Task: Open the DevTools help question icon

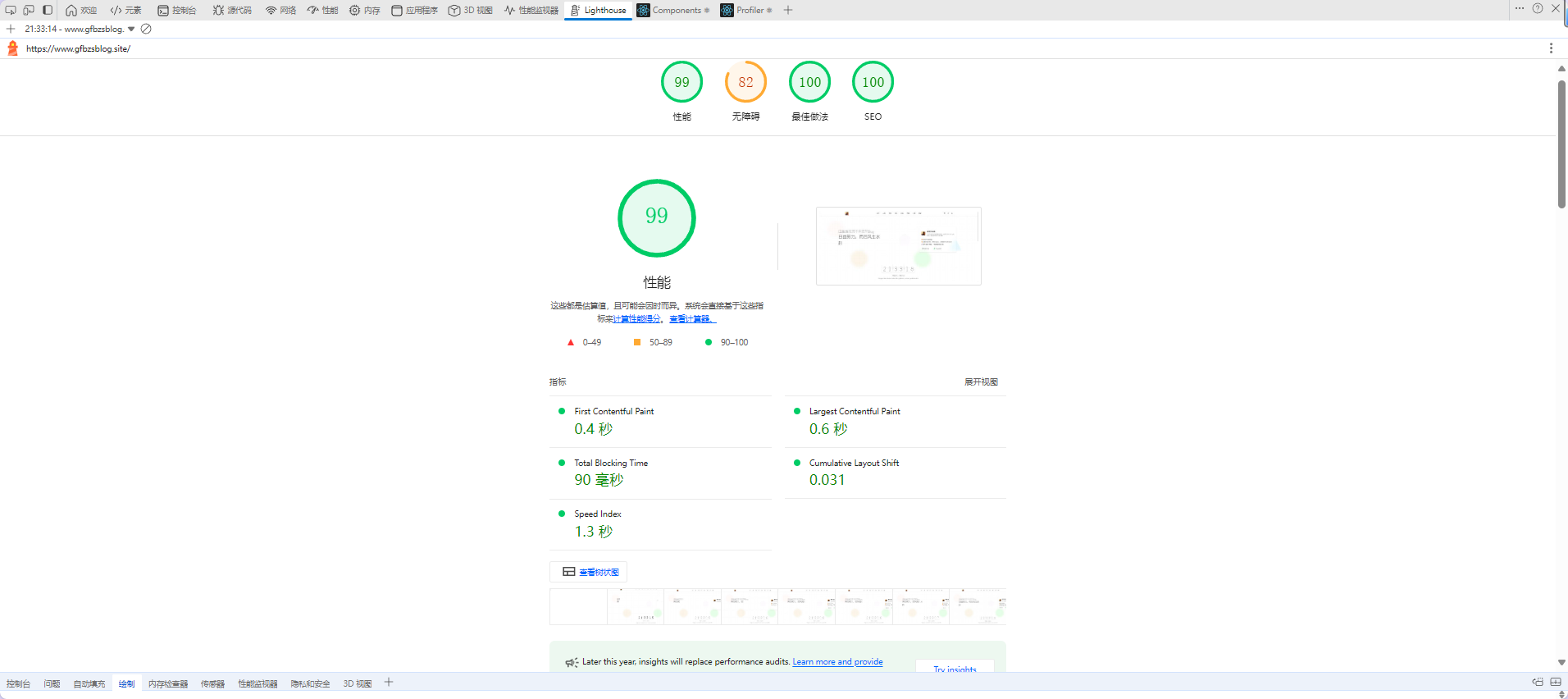Action: (x=1538, y=9)
